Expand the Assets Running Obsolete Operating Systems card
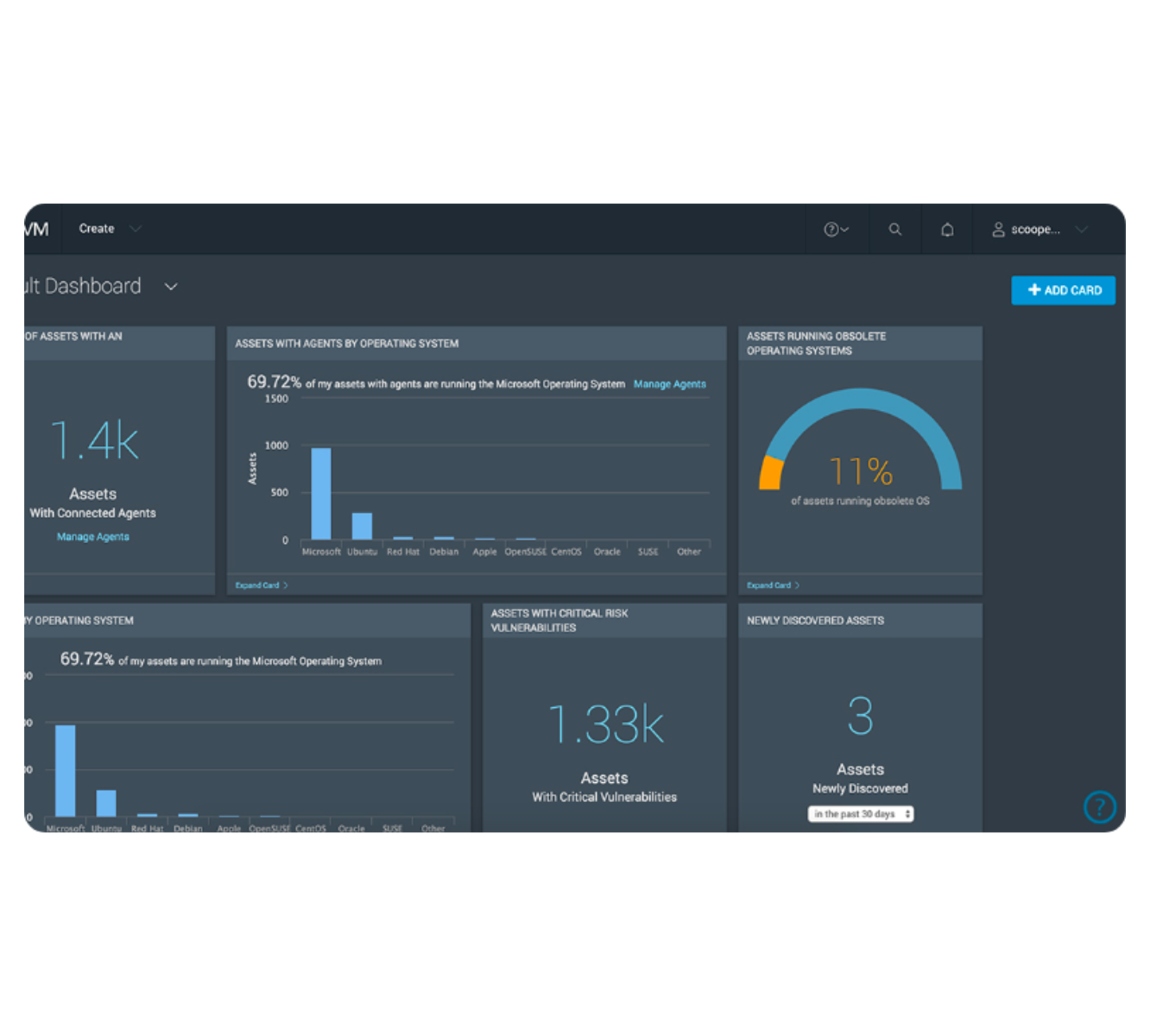Image resolution: width=1150 pixels, height=1036 pixels. 774,585
